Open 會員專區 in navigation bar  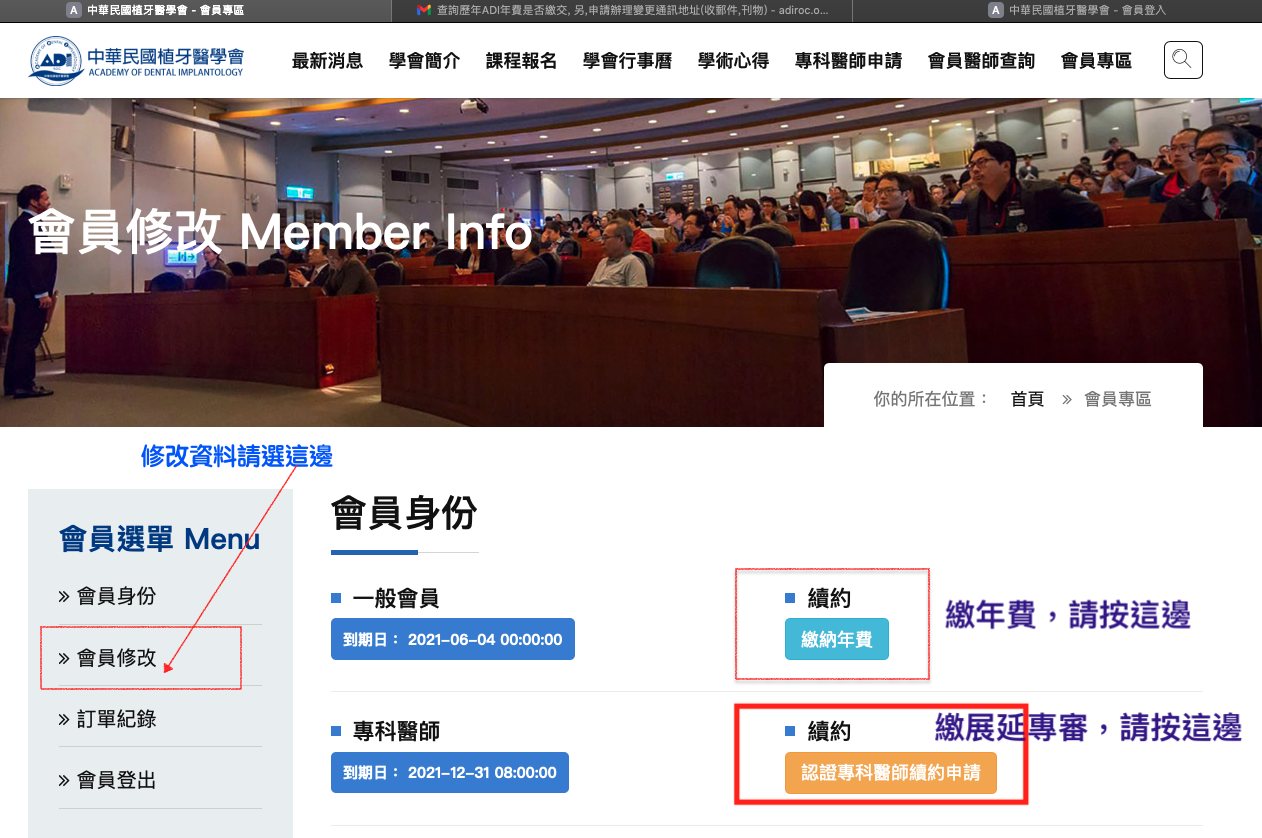click(1096, 61)
